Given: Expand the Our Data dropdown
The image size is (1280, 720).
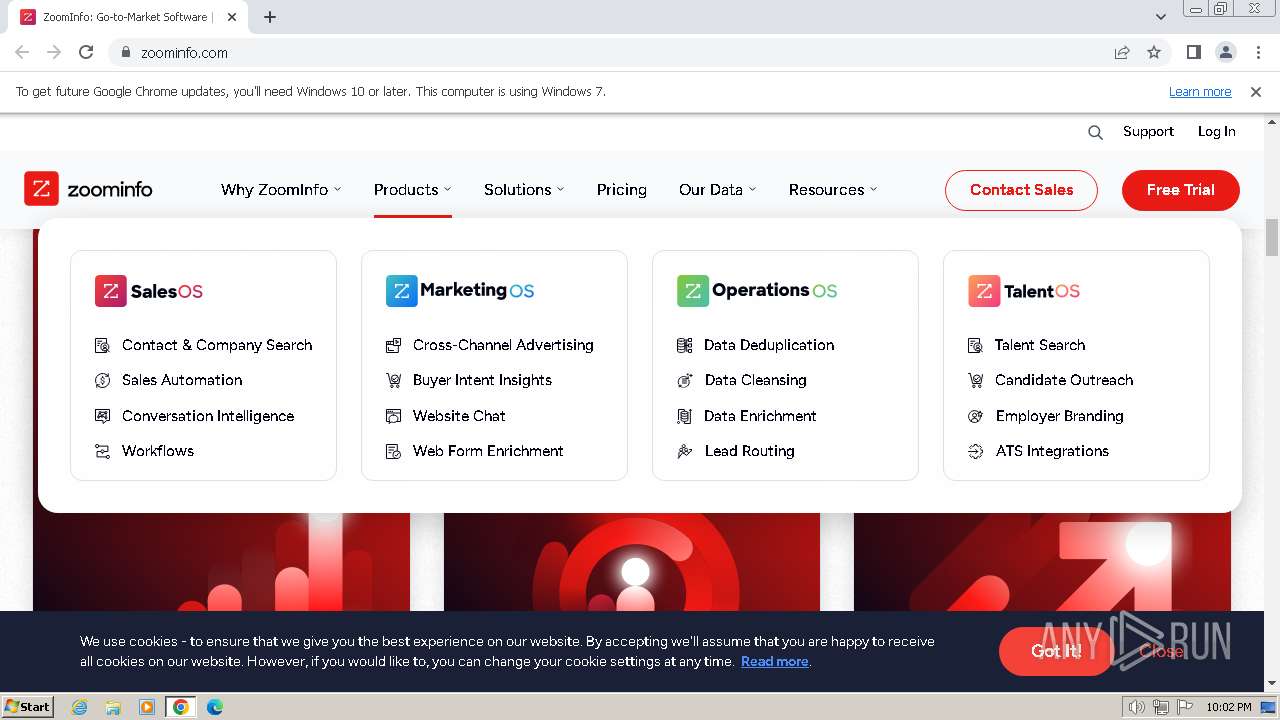Looking at the screenshot, I should pyautogui.click(x=717, y=190).
